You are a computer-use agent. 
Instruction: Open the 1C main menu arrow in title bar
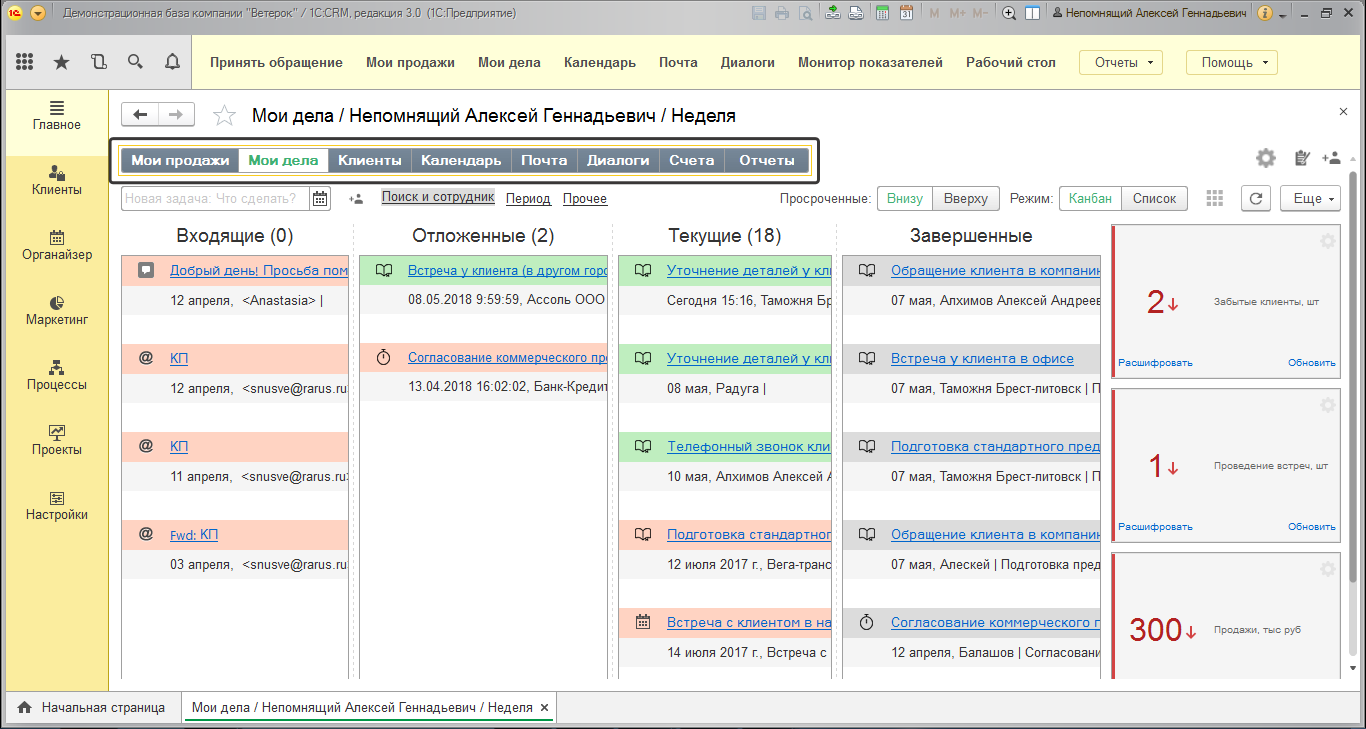point(38,13)
